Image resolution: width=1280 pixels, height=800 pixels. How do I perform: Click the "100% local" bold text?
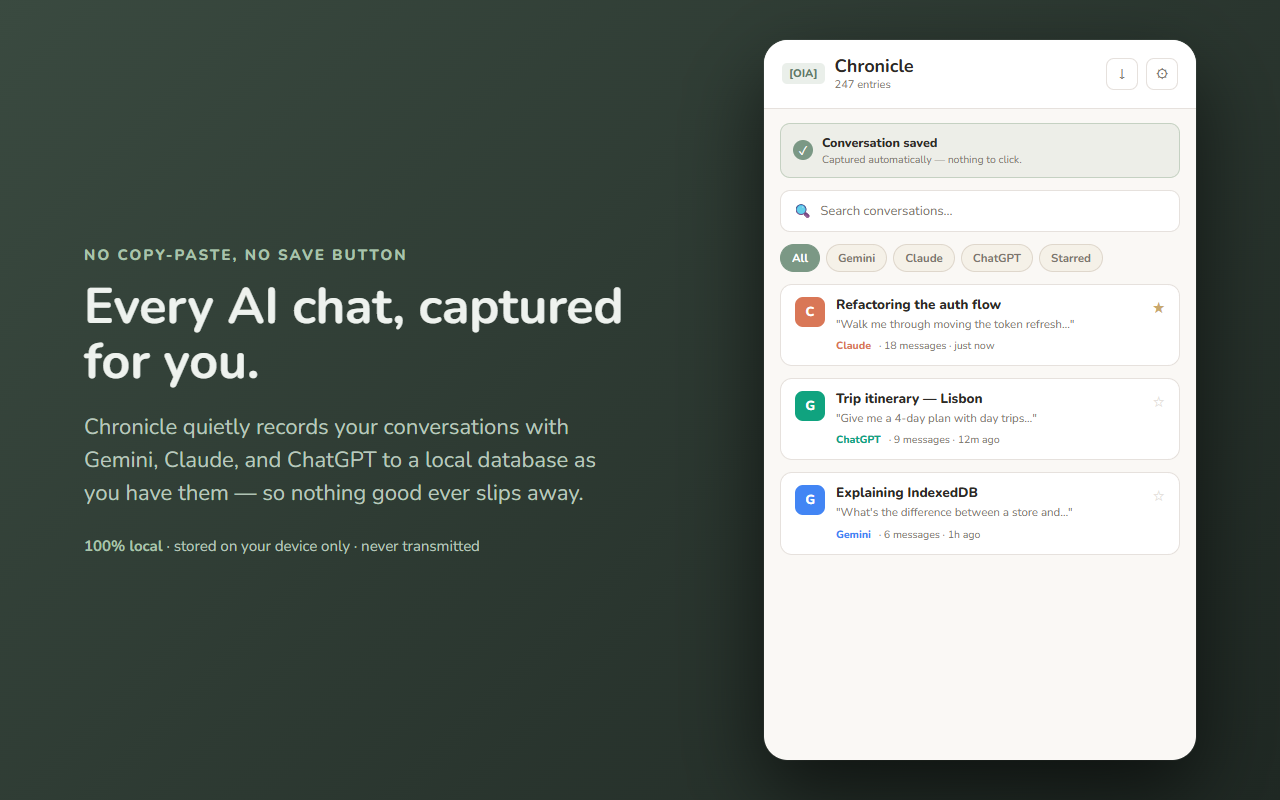click(123, 546)
